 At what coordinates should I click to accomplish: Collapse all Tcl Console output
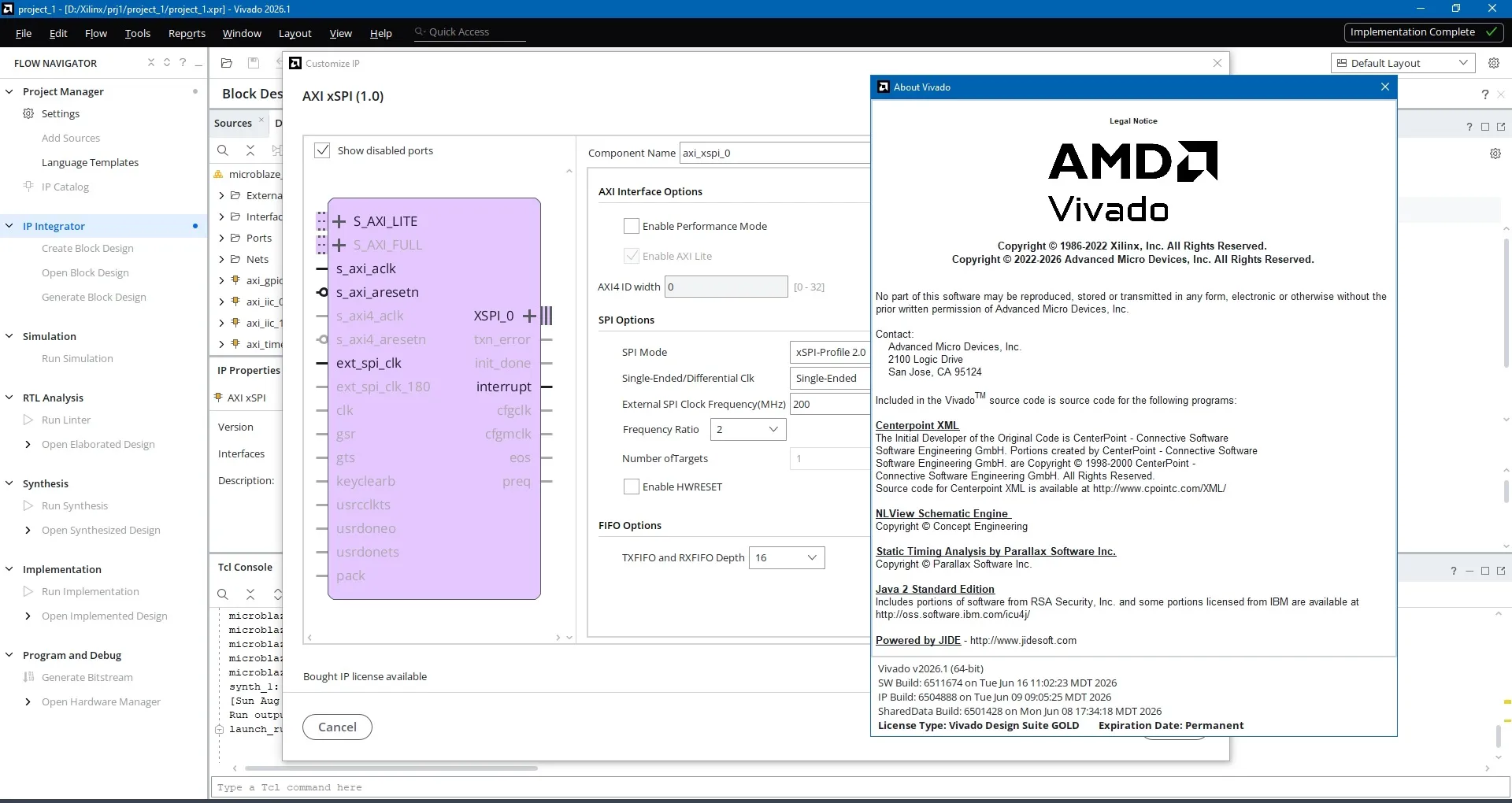(x=250, y=594)
